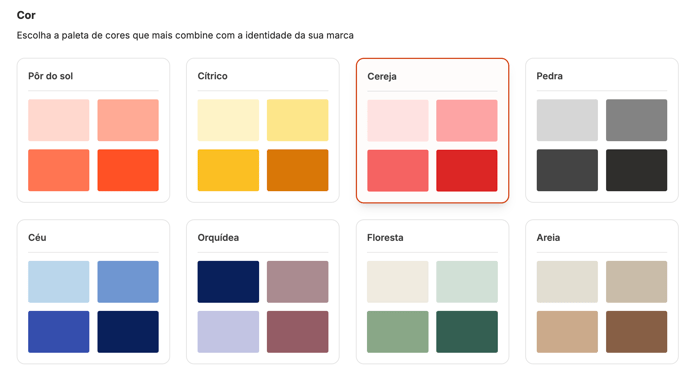Image resolution: width=688 pixels, height=375 pixels.
Task: Click the bright red swatch in Cereja
Action: [x=467, y=171]
